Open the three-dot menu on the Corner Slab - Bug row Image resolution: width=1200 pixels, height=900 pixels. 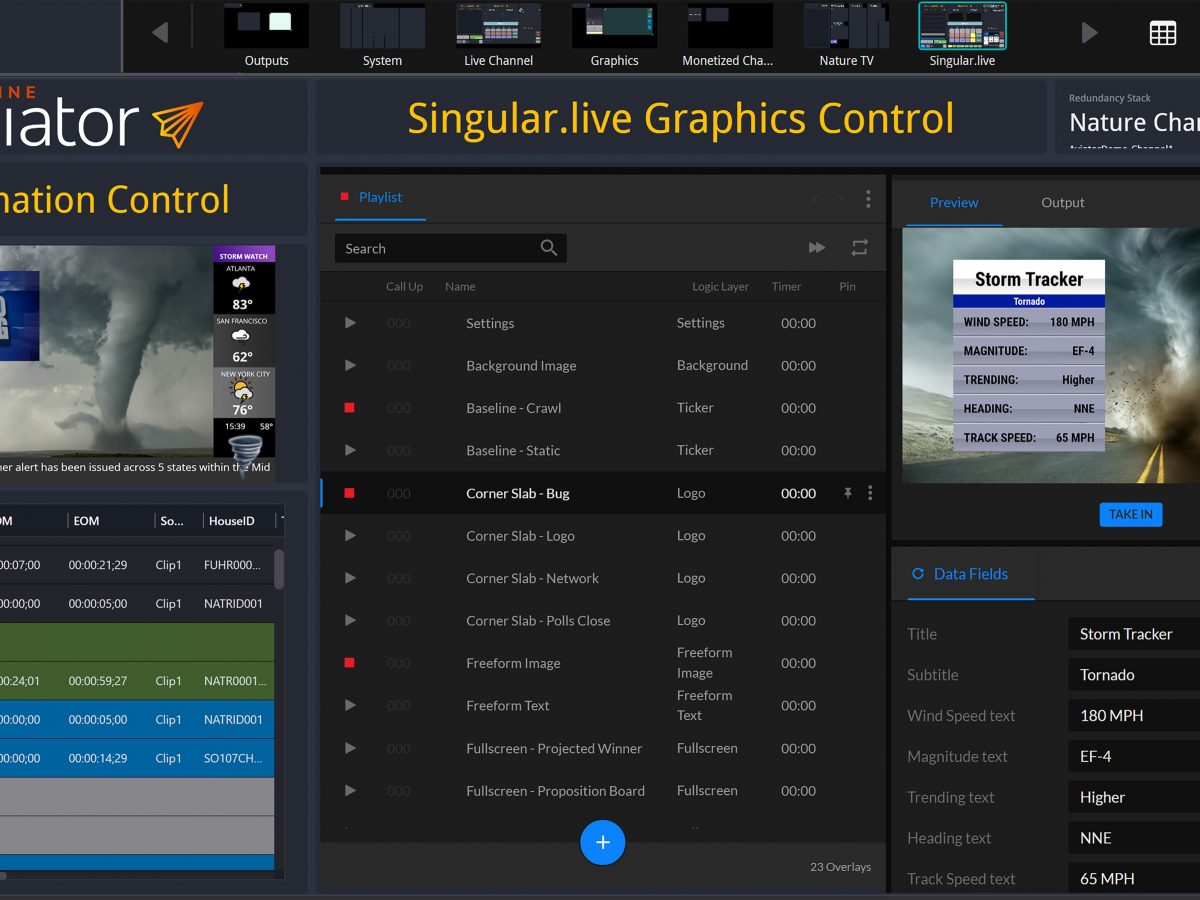(x=868, y=493)
